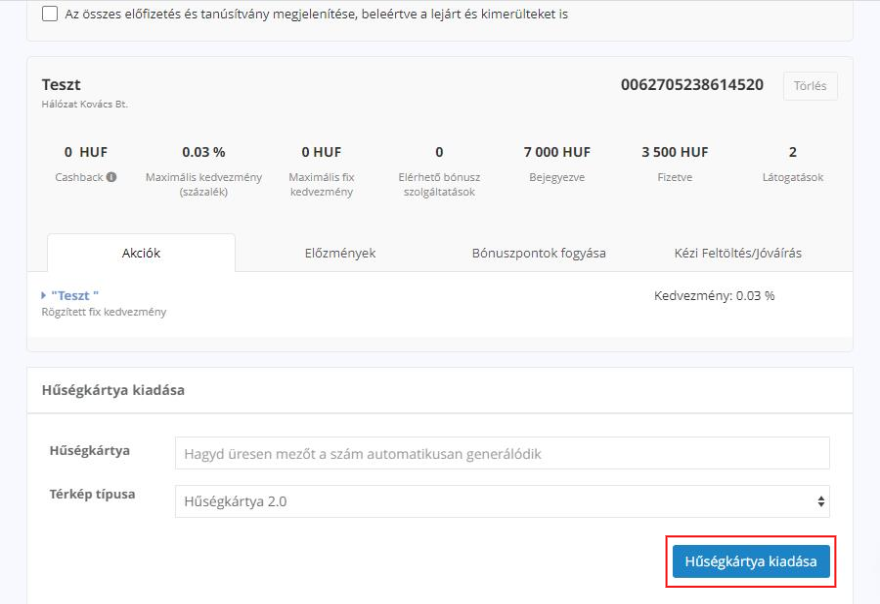Click the Elérhető bónusz szolgáltatások value 0
The width and height of the screenshot is (880, 604).
click(x=439, y=152)
